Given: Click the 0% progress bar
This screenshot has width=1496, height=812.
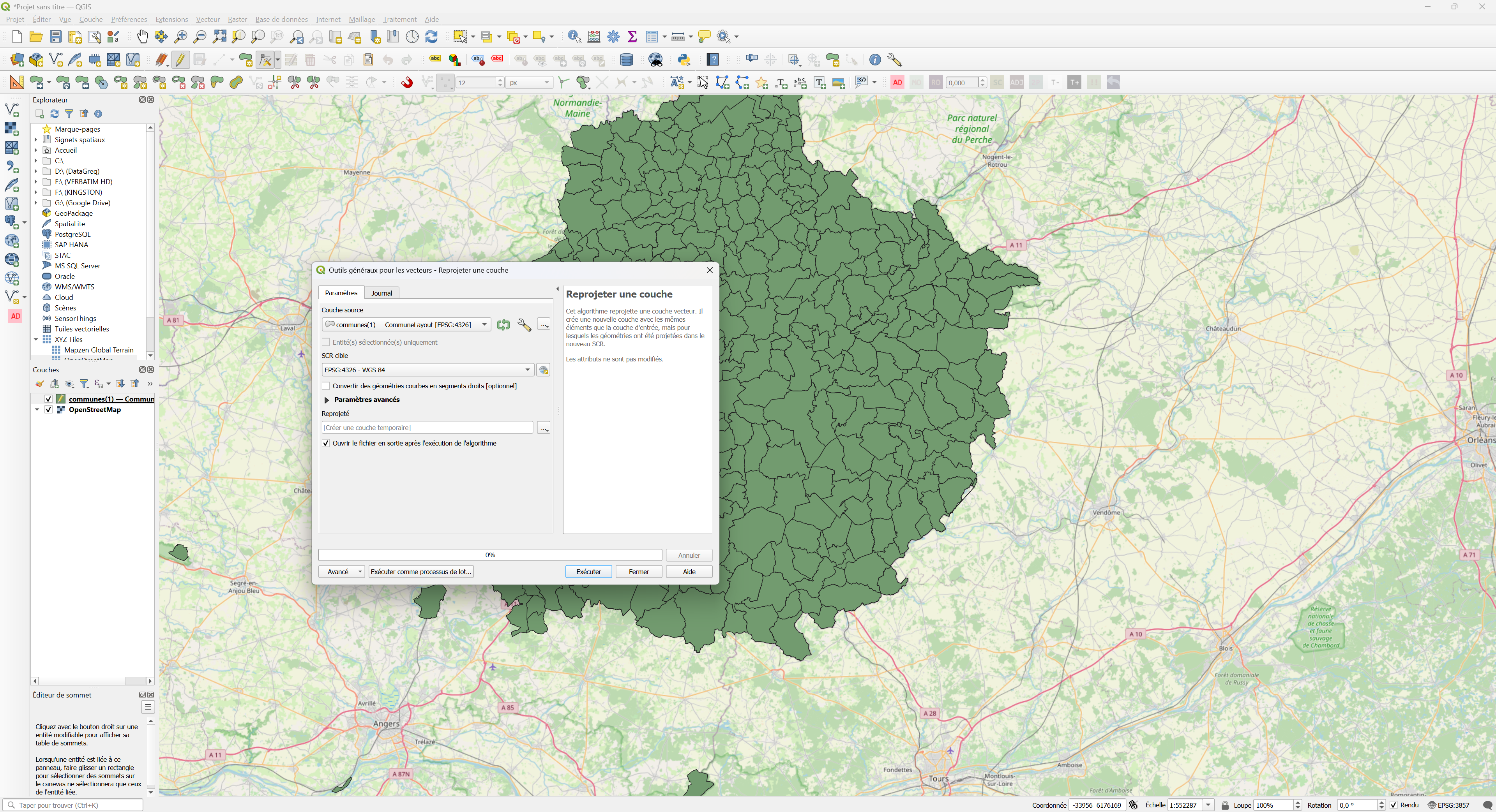Looking at the screenshot, I should coord(490,555).
